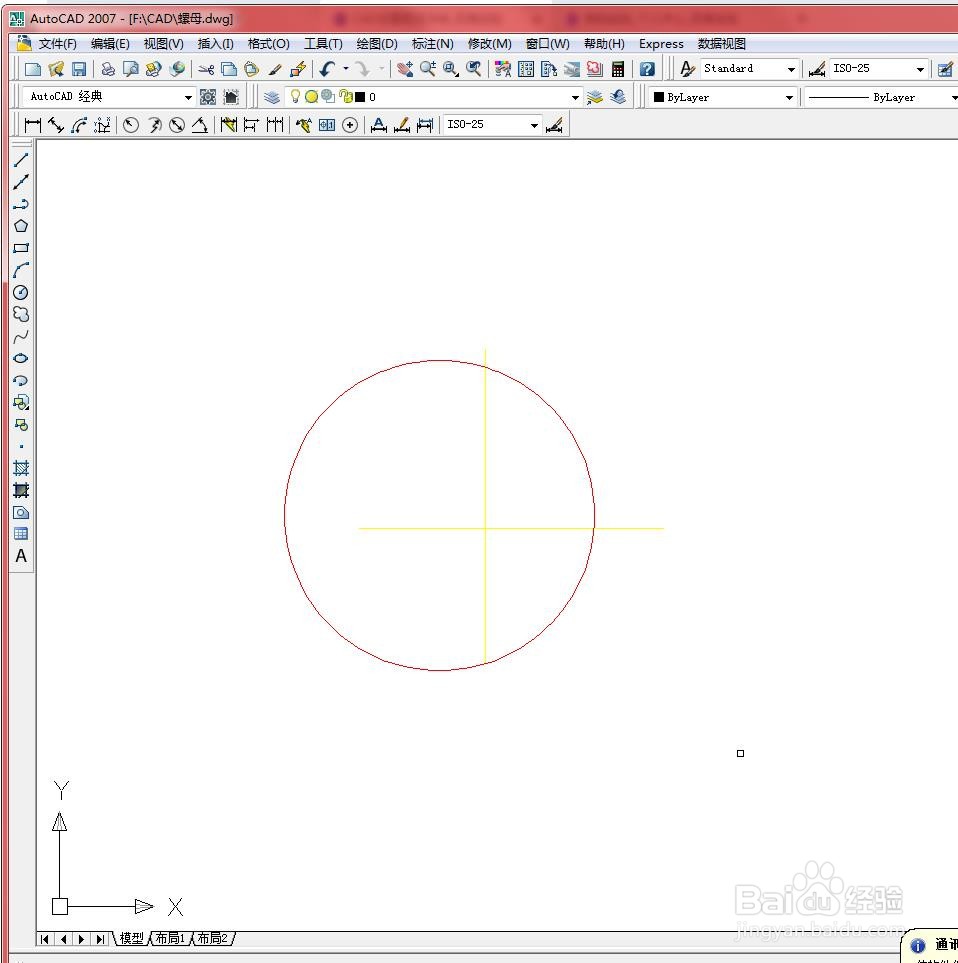Select the Gradient fill tool
958x963 pixels.
[x=21, y=491]
